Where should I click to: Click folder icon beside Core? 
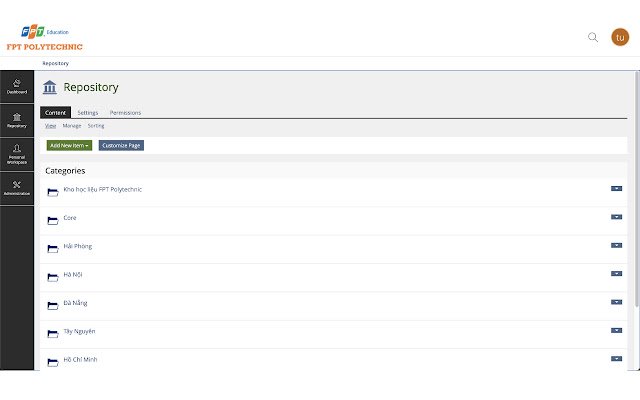53,220
